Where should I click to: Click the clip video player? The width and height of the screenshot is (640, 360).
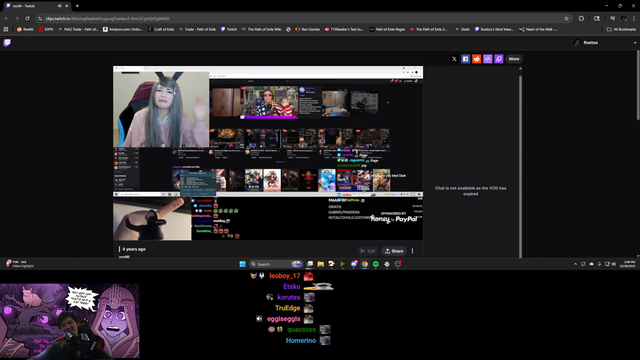(268, 153)
